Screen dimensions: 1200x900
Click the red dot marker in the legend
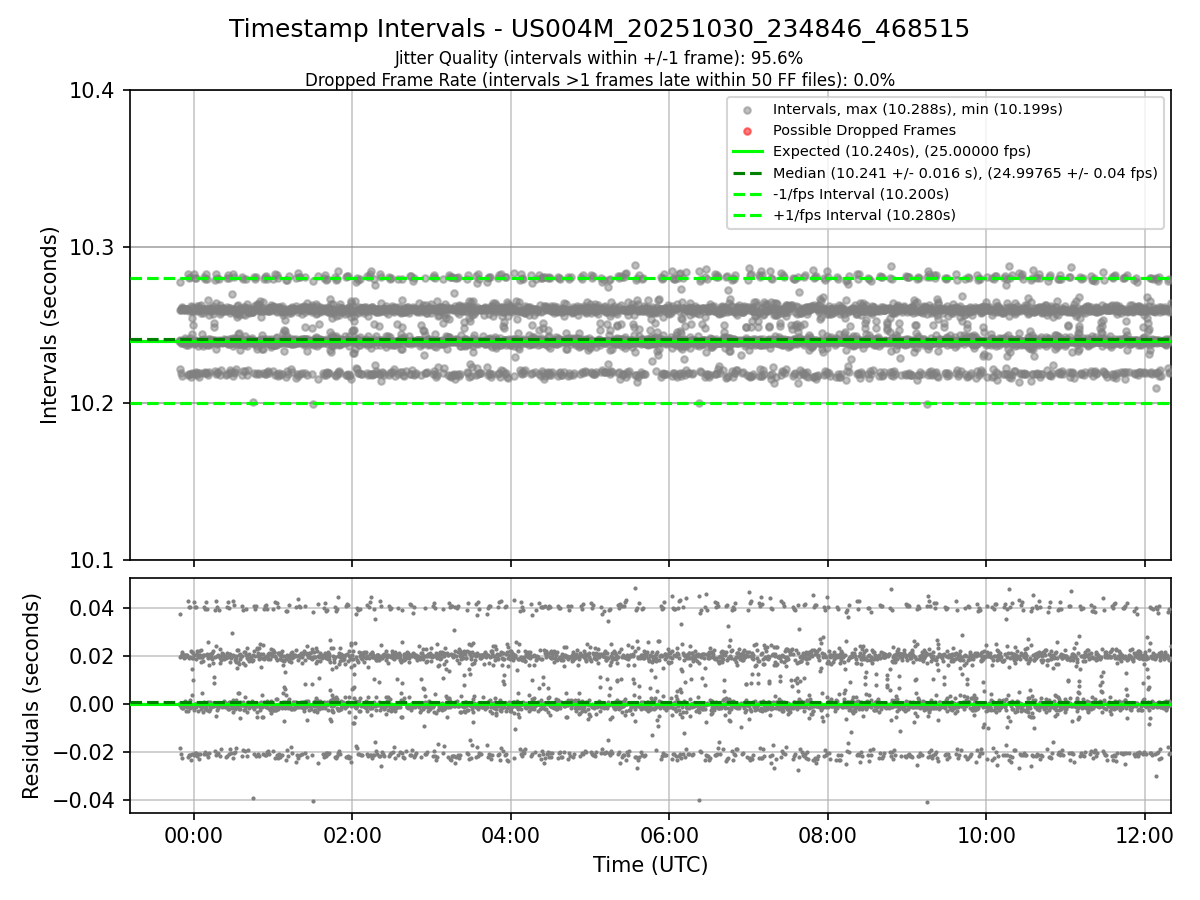[x=748, y=130]
